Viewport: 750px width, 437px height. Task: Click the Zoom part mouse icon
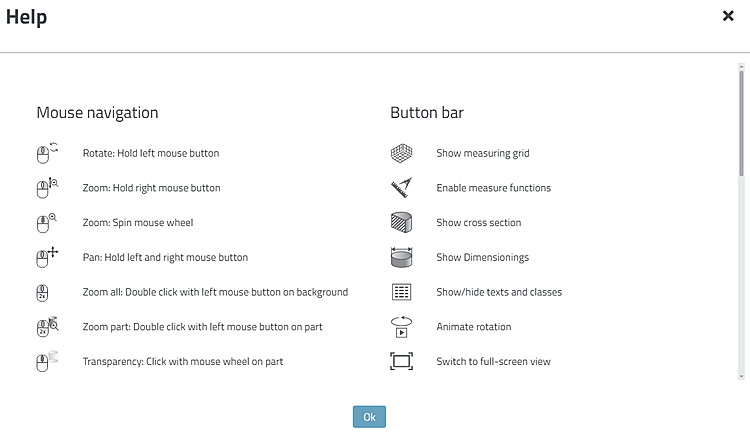coord(47,326)
